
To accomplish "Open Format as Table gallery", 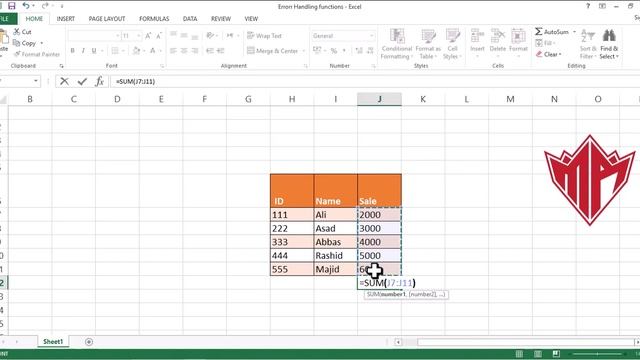I will coord(428,44).
